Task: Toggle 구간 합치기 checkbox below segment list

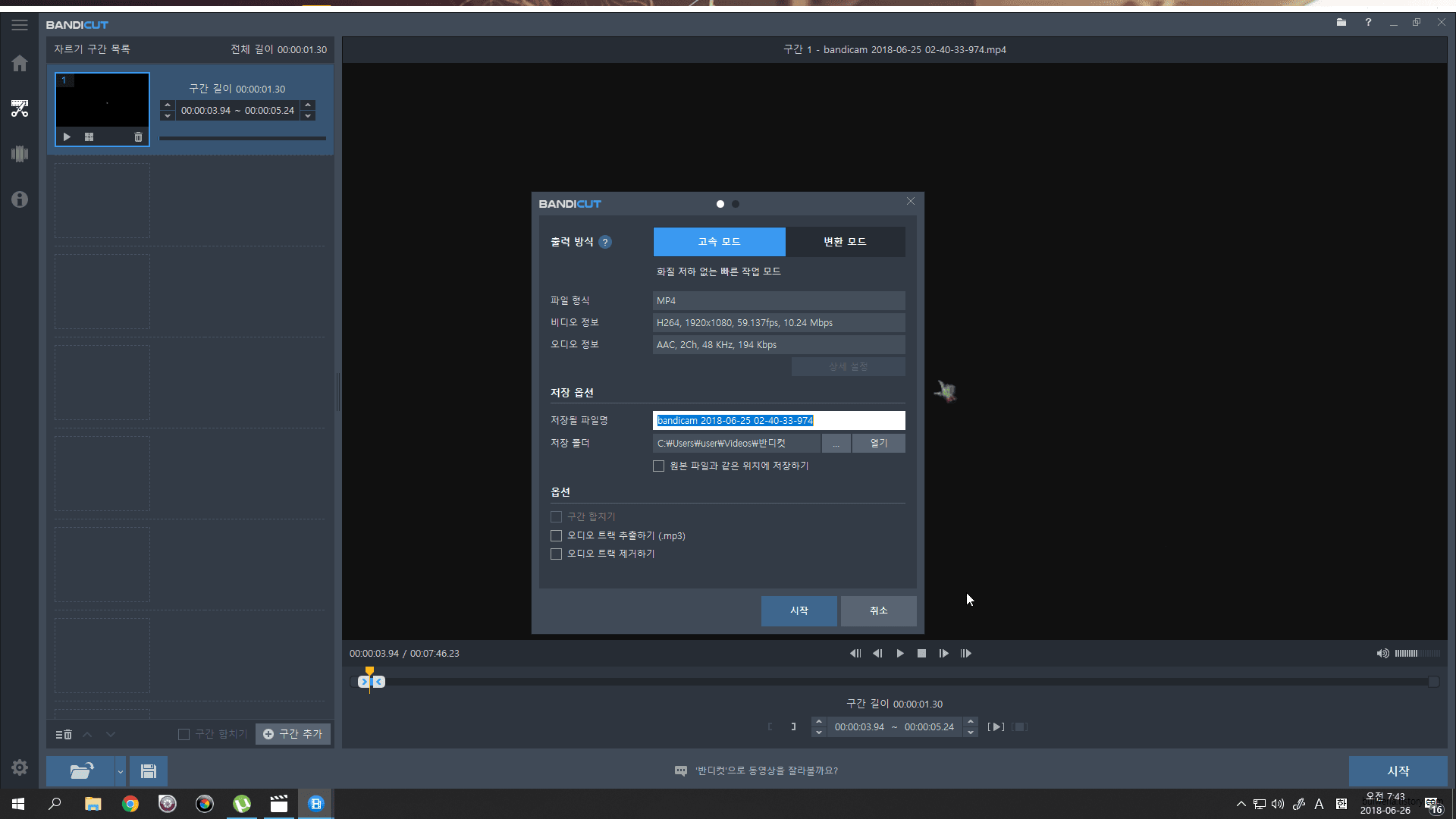Action: [x=184, y=735]
